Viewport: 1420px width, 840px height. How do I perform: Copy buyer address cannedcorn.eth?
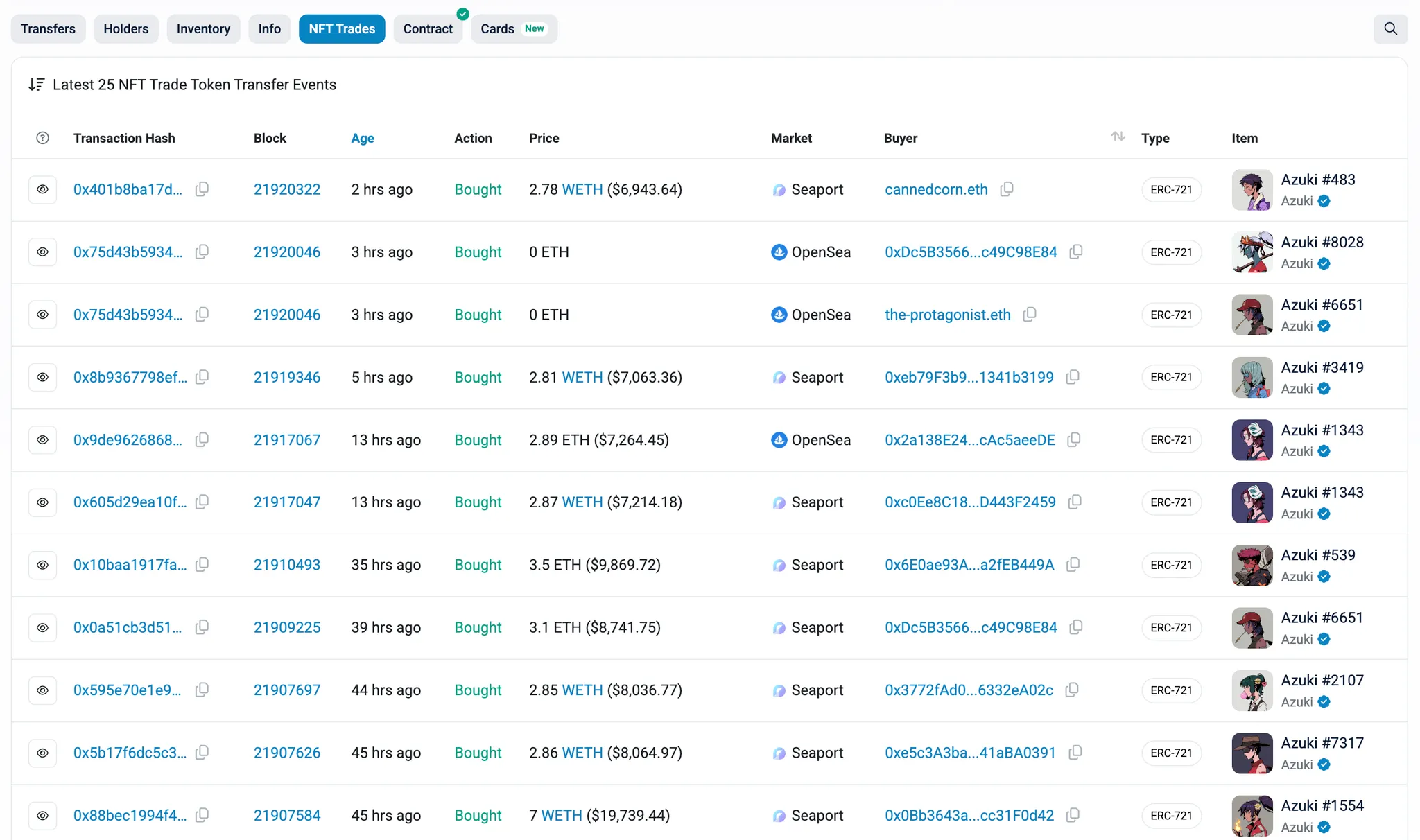(x=1007, y=189)
